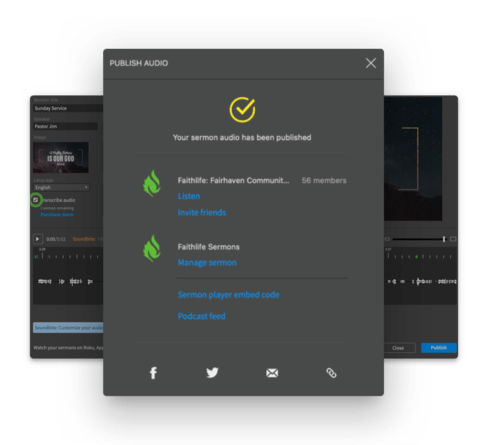
Task: Copy sermon link with chain icon
Action: click(331, 373)
